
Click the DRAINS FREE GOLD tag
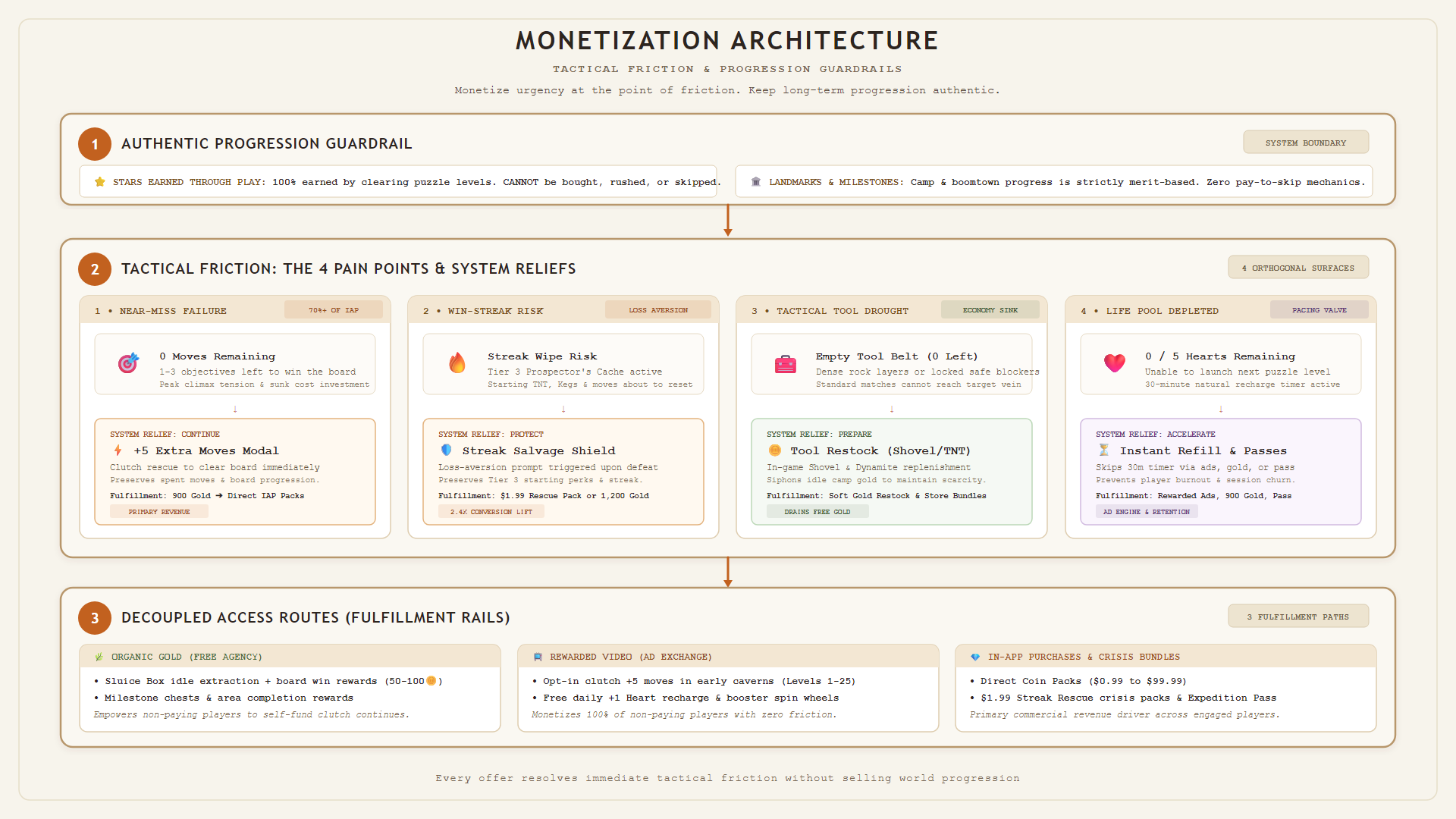click(817, 512)
